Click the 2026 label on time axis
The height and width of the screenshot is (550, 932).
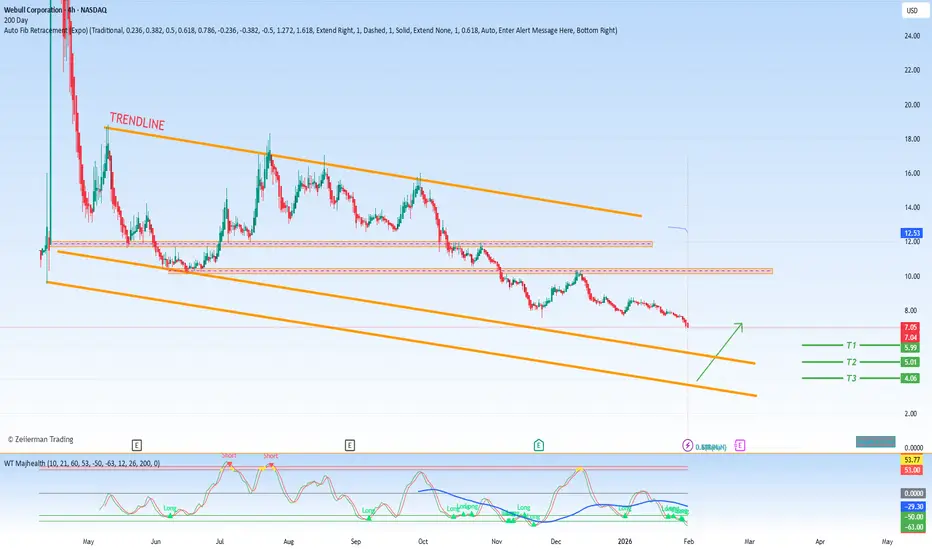625,542
